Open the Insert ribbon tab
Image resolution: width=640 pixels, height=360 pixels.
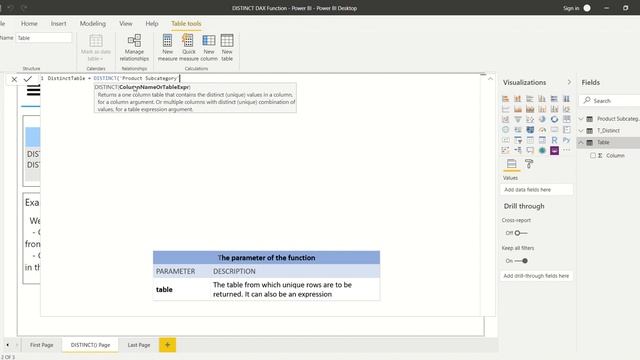[58, 24]
